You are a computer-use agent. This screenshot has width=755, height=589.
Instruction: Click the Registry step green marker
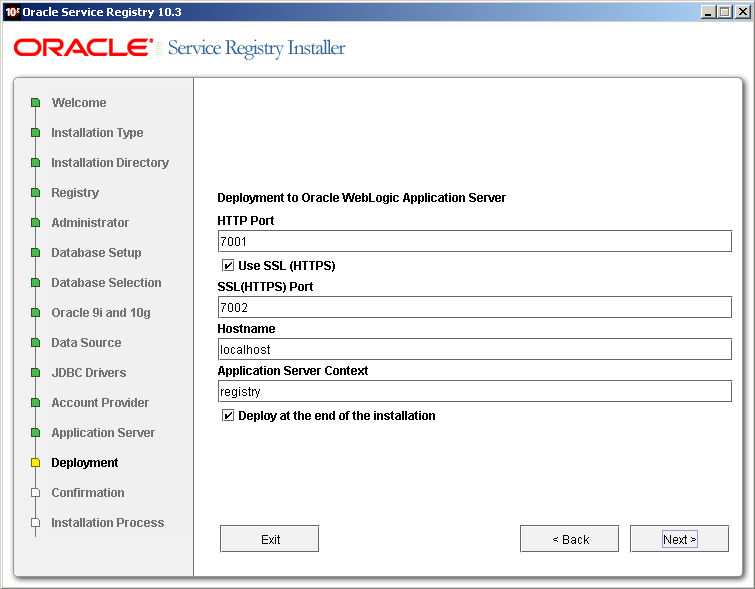[x=35, y=193]
